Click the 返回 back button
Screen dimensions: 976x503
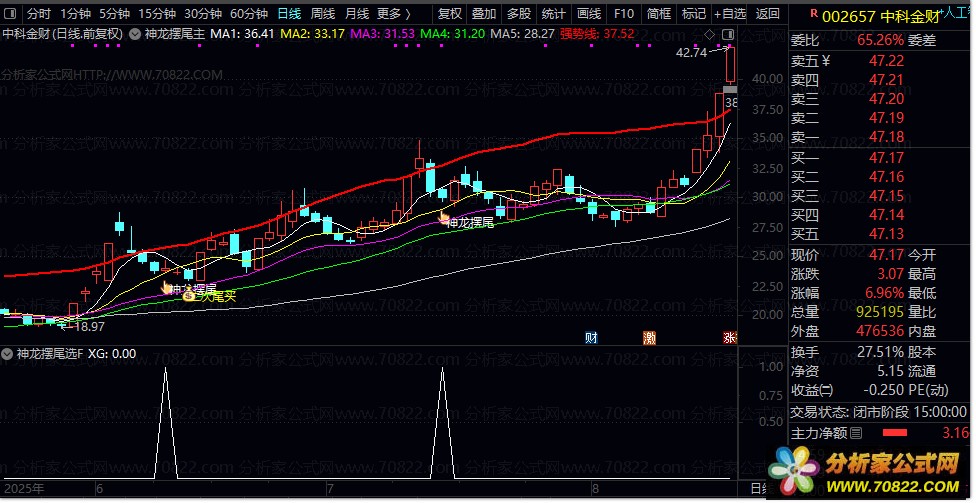[767, 13]
